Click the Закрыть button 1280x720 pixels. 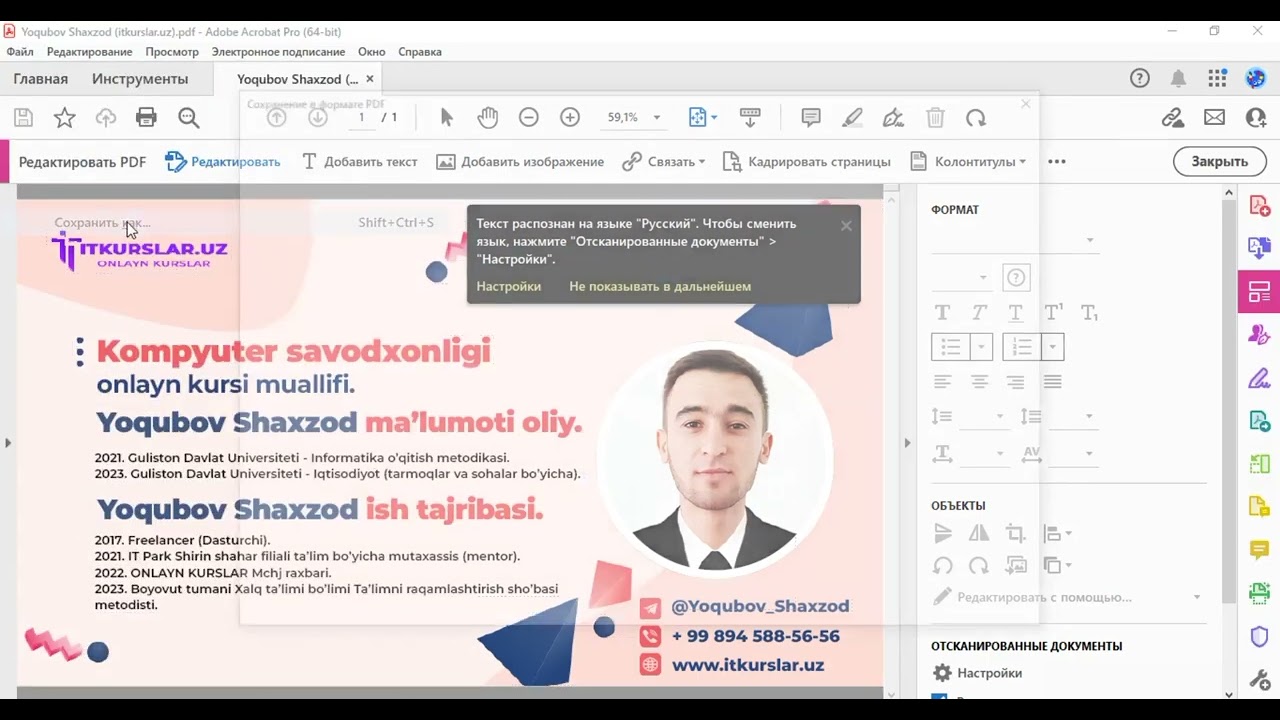1220,161
